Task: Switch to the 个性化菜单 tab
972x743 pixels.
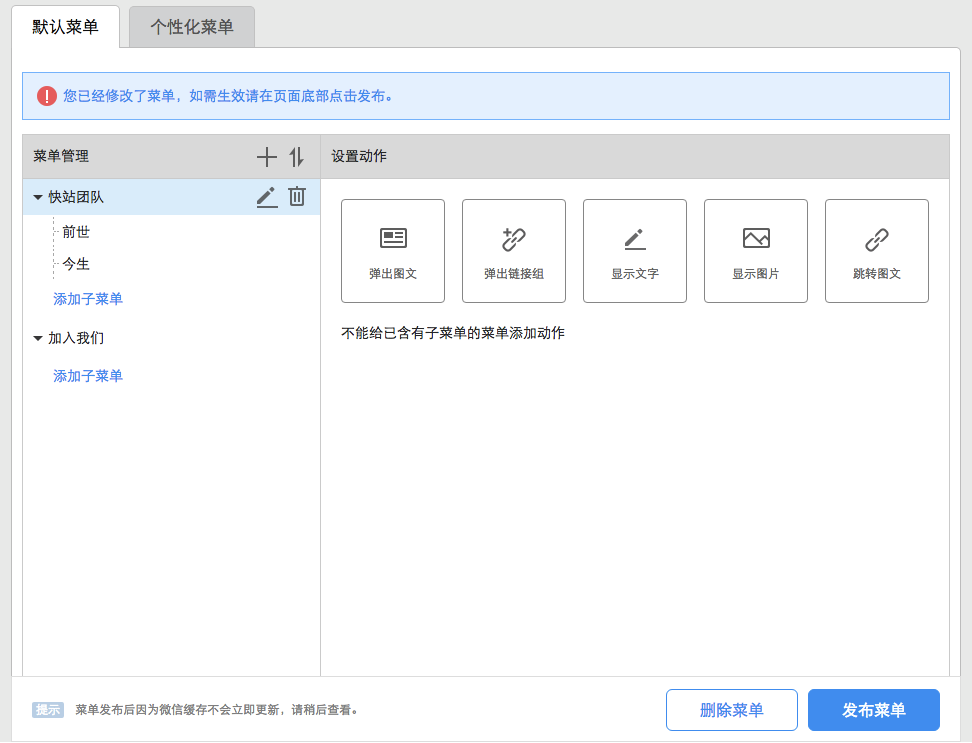Action: pos(192,27)
